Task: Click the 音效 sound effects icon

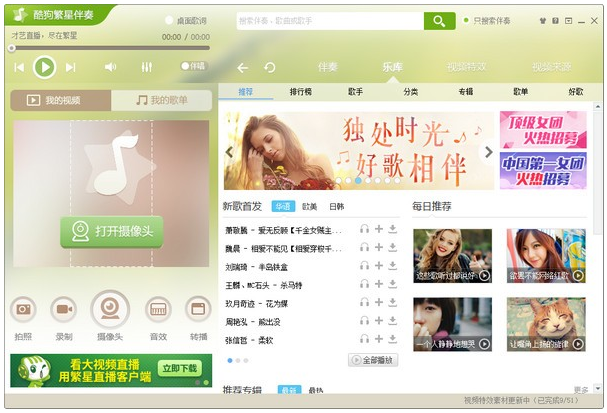Action: 158,309
